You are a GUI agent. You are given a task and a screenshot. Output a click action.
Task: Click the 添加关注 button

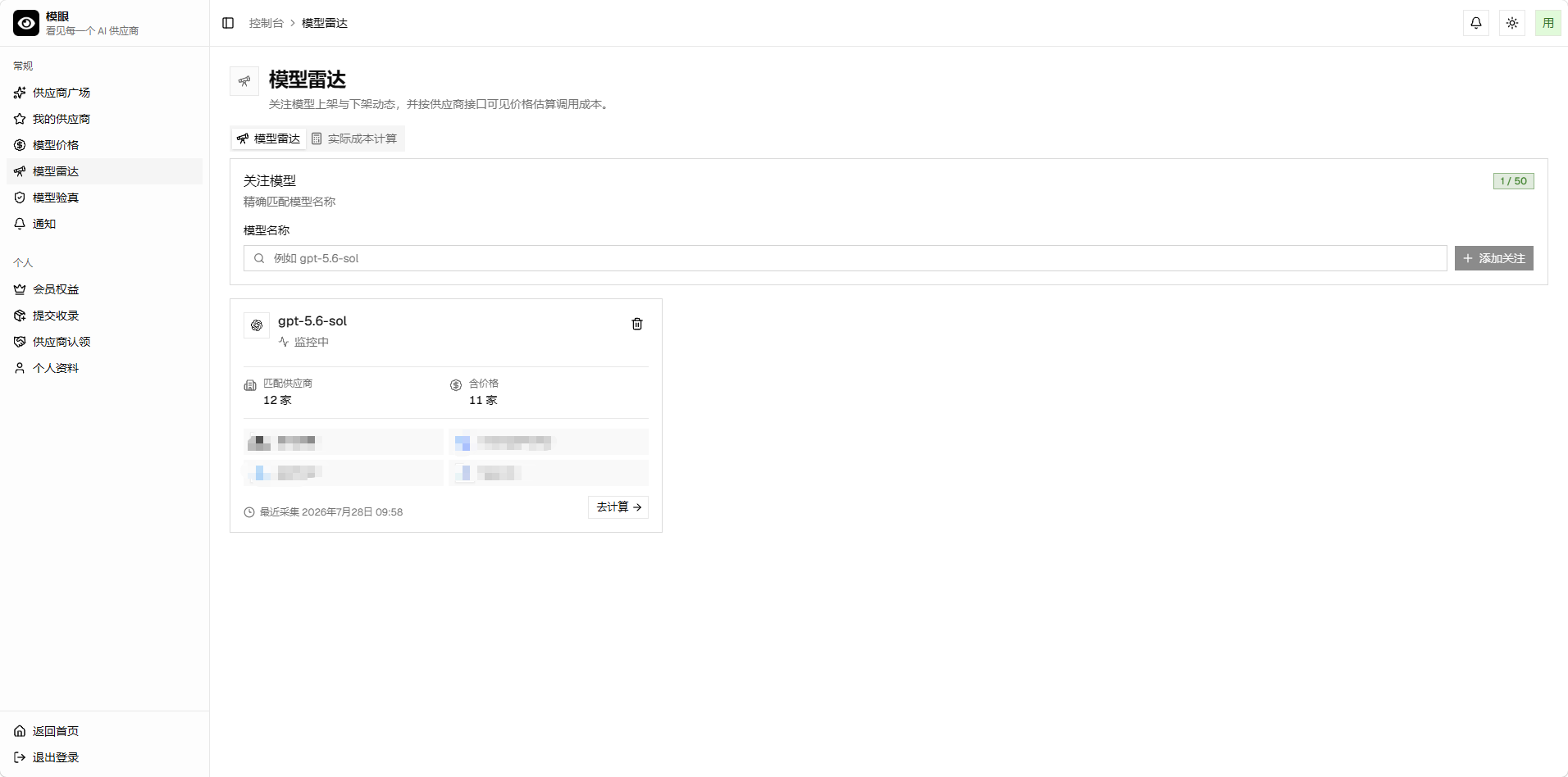pyautogui.click(x=1494, y=258)
